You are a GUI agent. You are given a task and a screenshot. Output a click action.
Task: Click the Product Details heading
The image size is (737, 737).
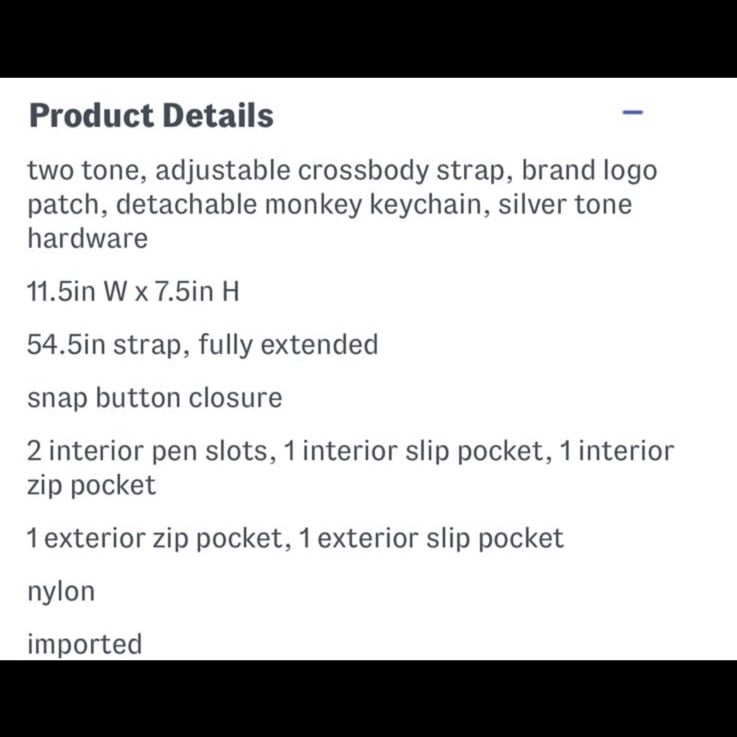(x=151, y=116)
